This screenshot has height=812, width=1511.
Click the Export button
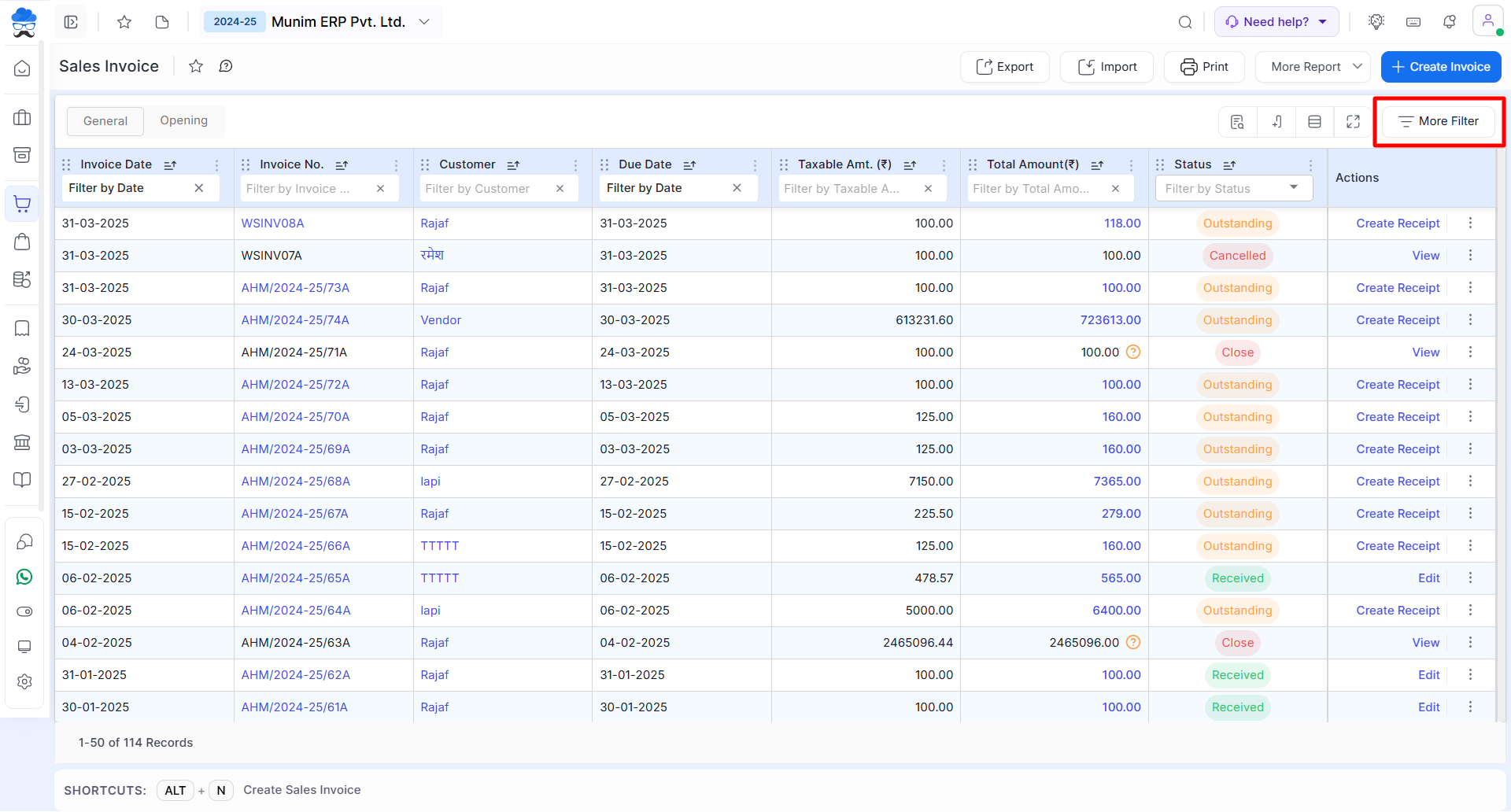(x=1004, y=67)
